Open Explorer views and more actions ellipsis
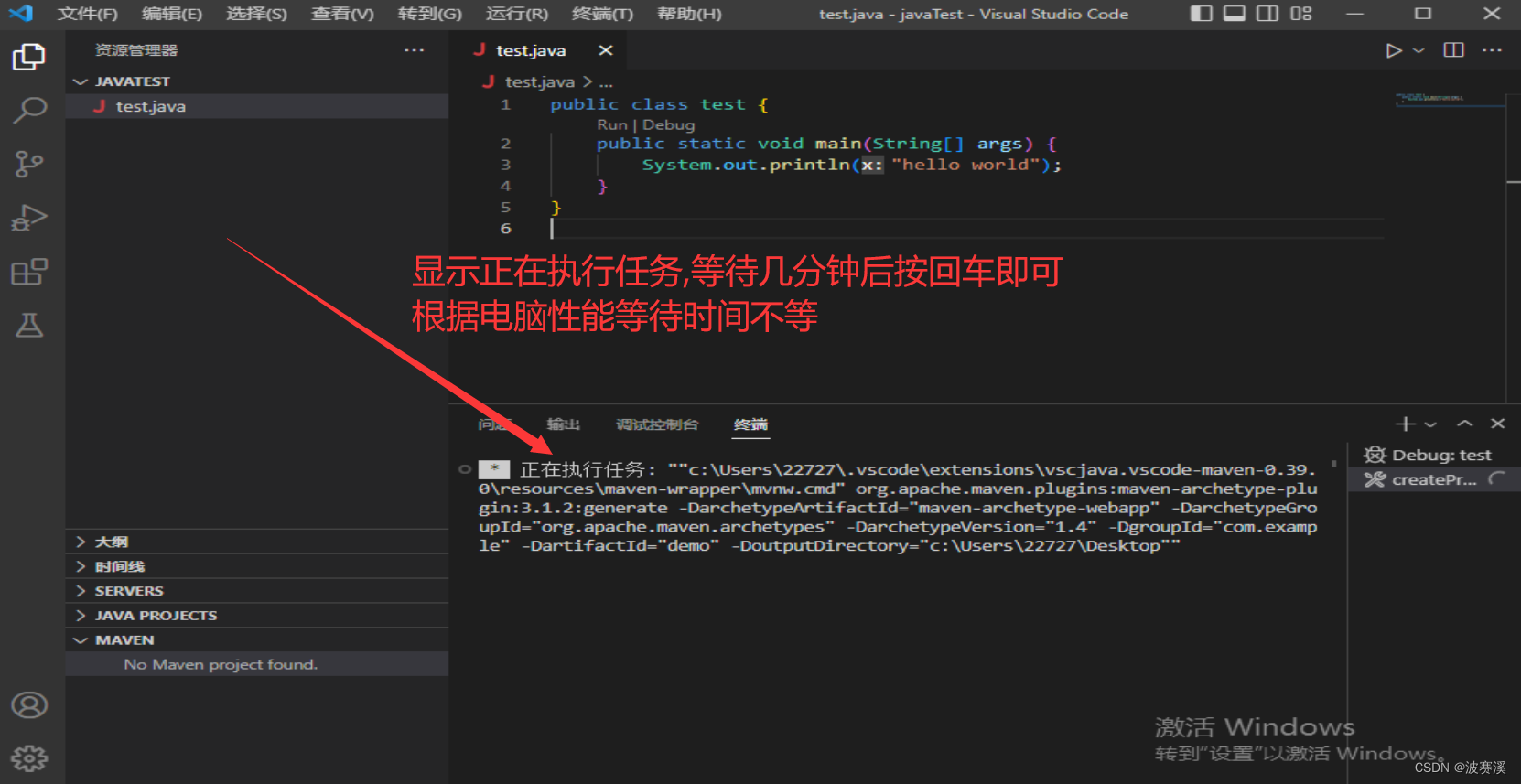 414,50
